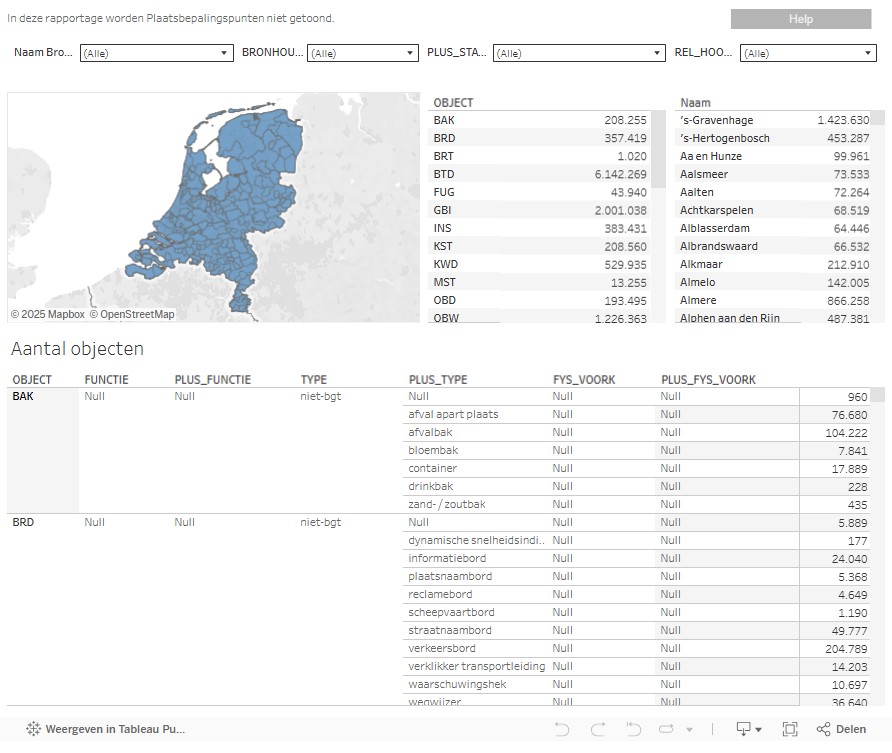Click the refresh/pause icon in bottom toolbar
Image resolution: width=892 pixels, height=753 pixels.
click(668, 729)
